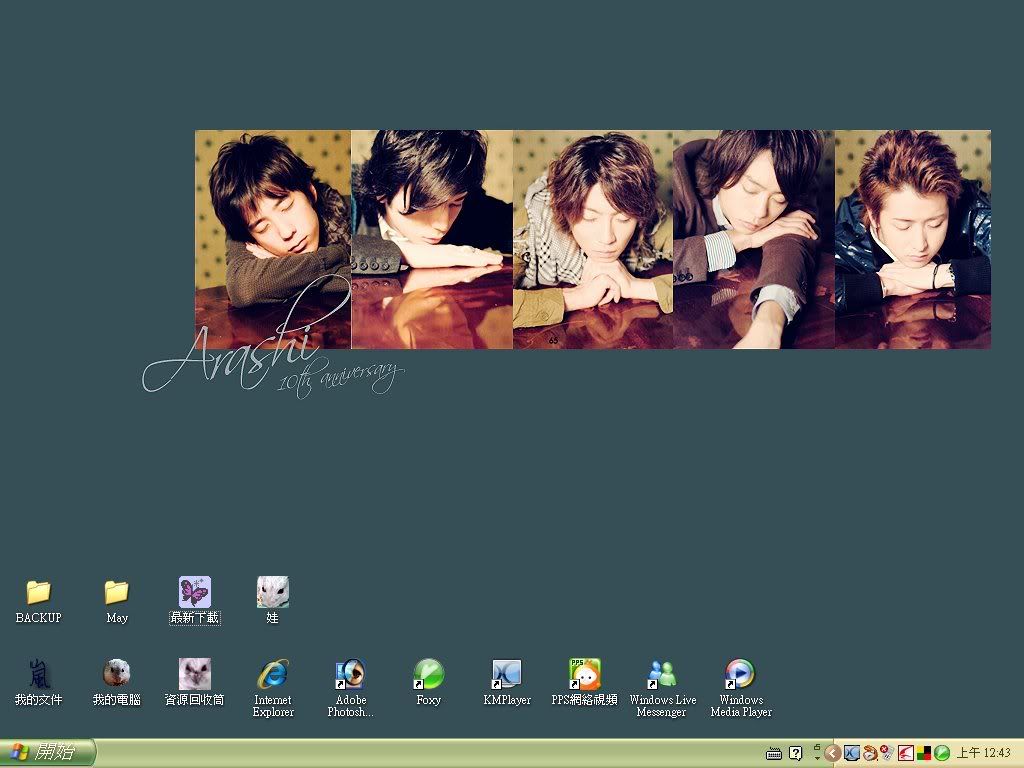
Task: Launch Windows Live Messenger
Action: 662,673
